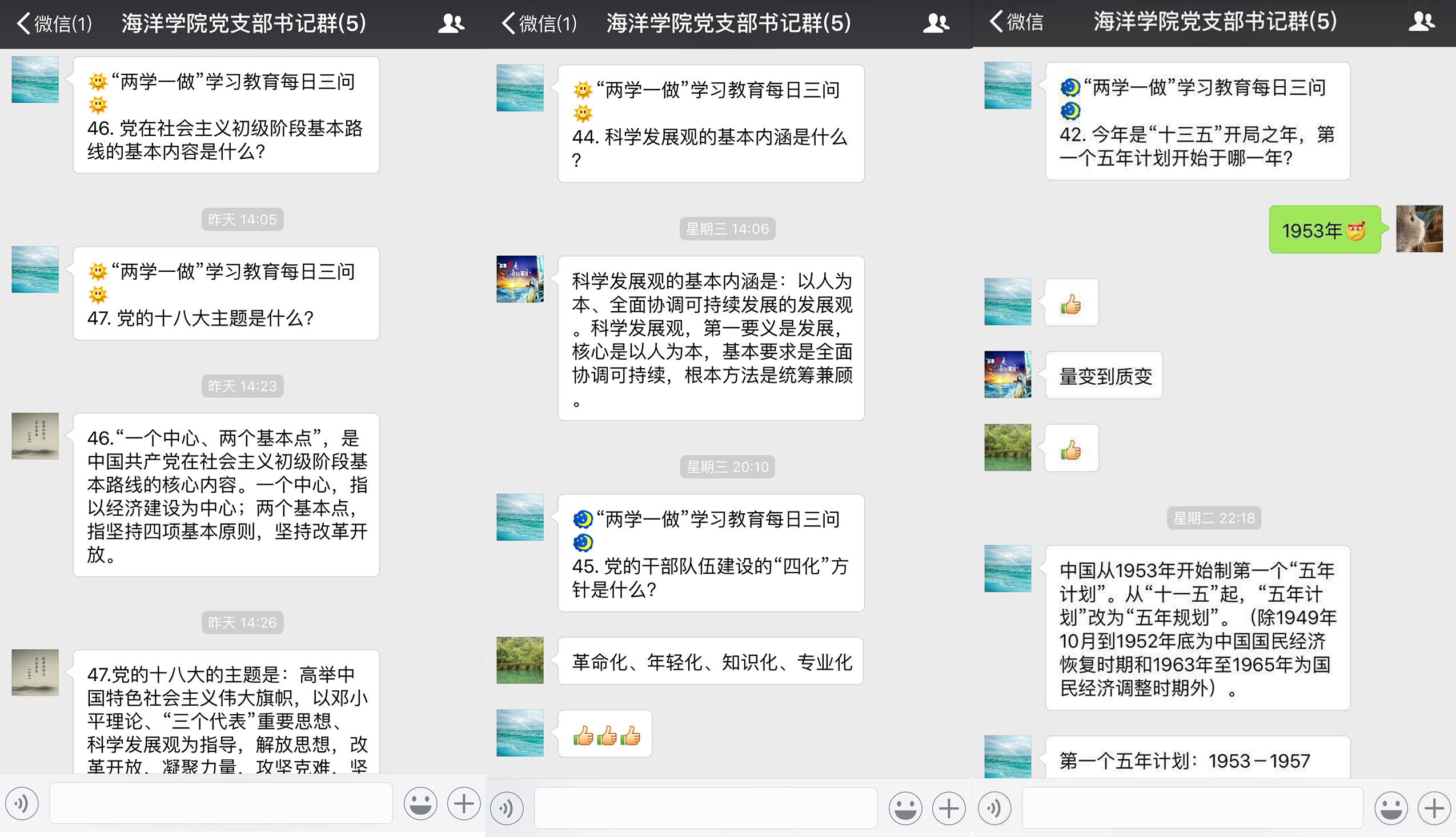1456x837 pixels.
Task: Tap voice input icon in middle chat
Action: pos(507,808)
